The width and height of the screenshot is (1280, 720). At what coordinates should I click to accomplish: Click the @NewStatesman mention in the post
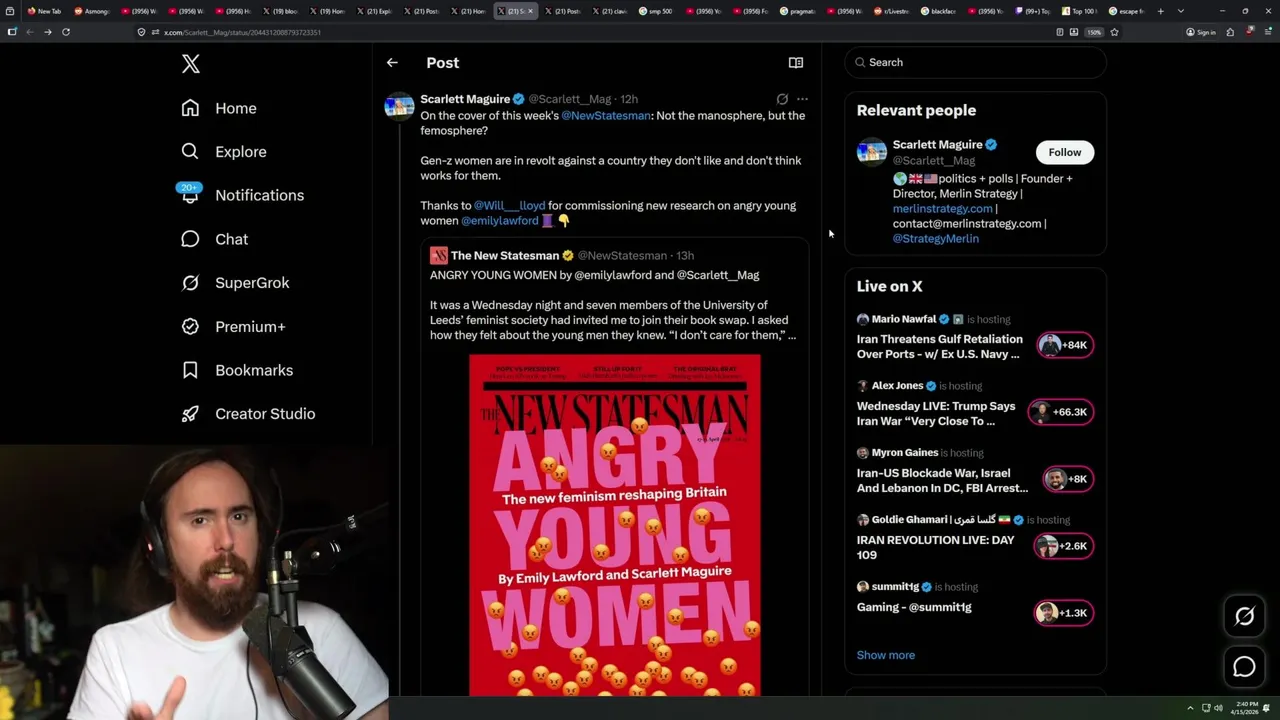coord(606,116)
